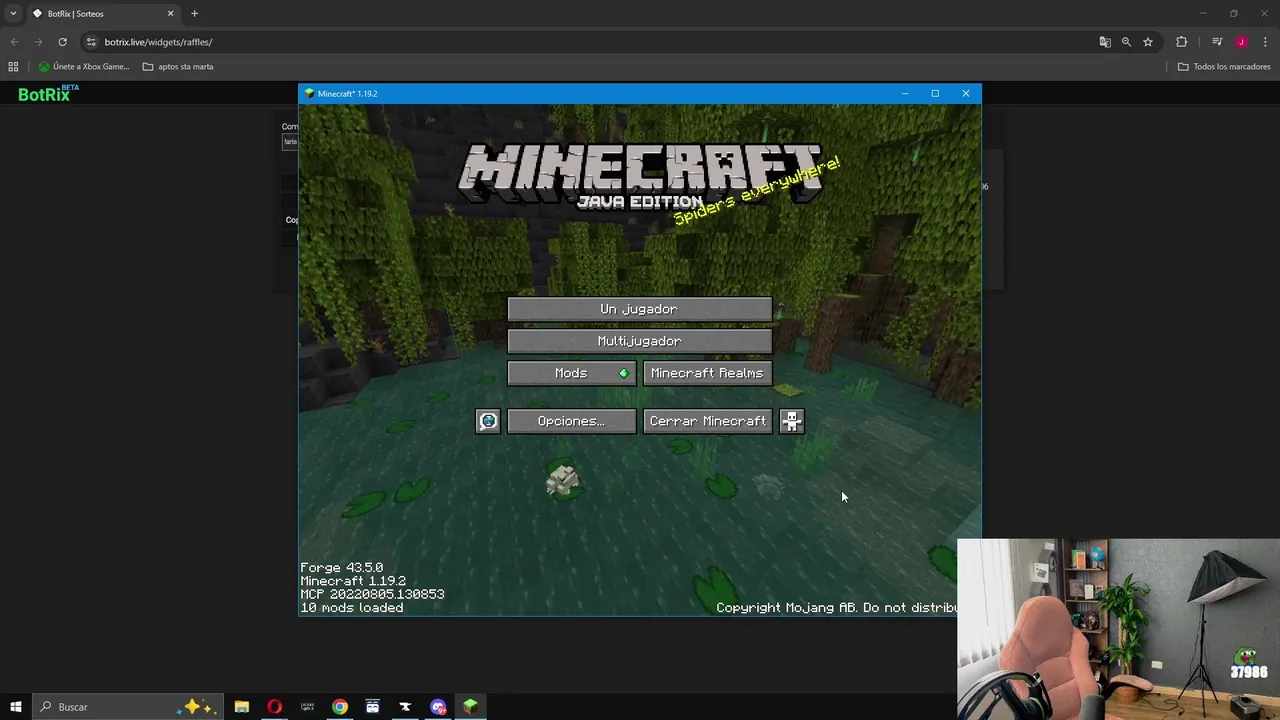1280x720 pixels.
Task: Minimize the Minecraft 1.19.2 window
Action: pyautogui.click(x=904, y=93)
